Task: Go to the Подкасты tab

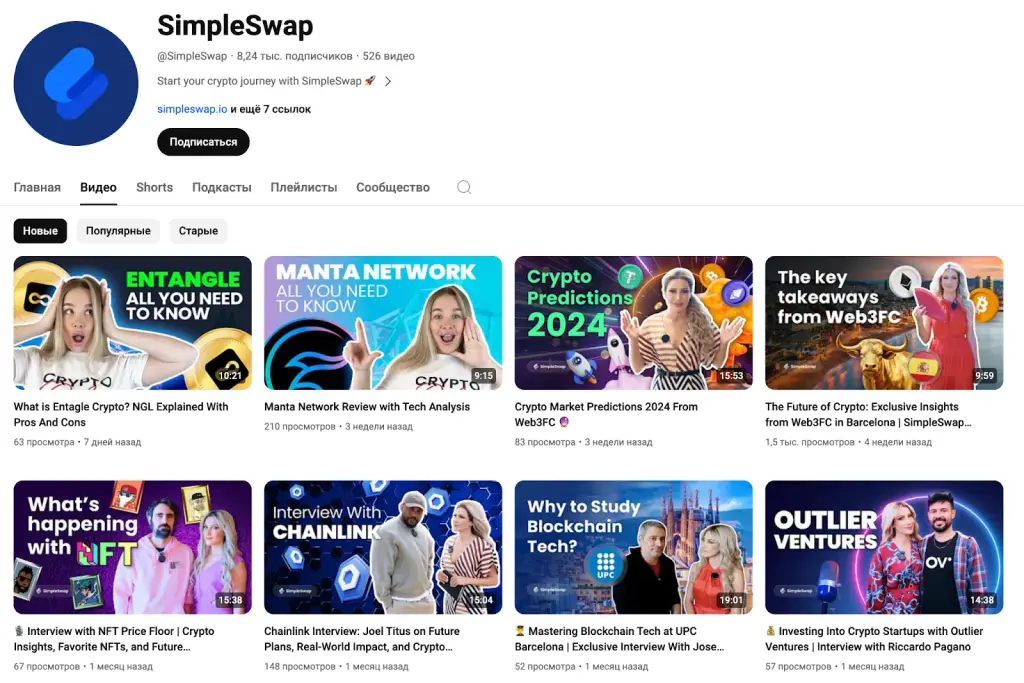Action: pyautogui.click(x=221, y=187)
